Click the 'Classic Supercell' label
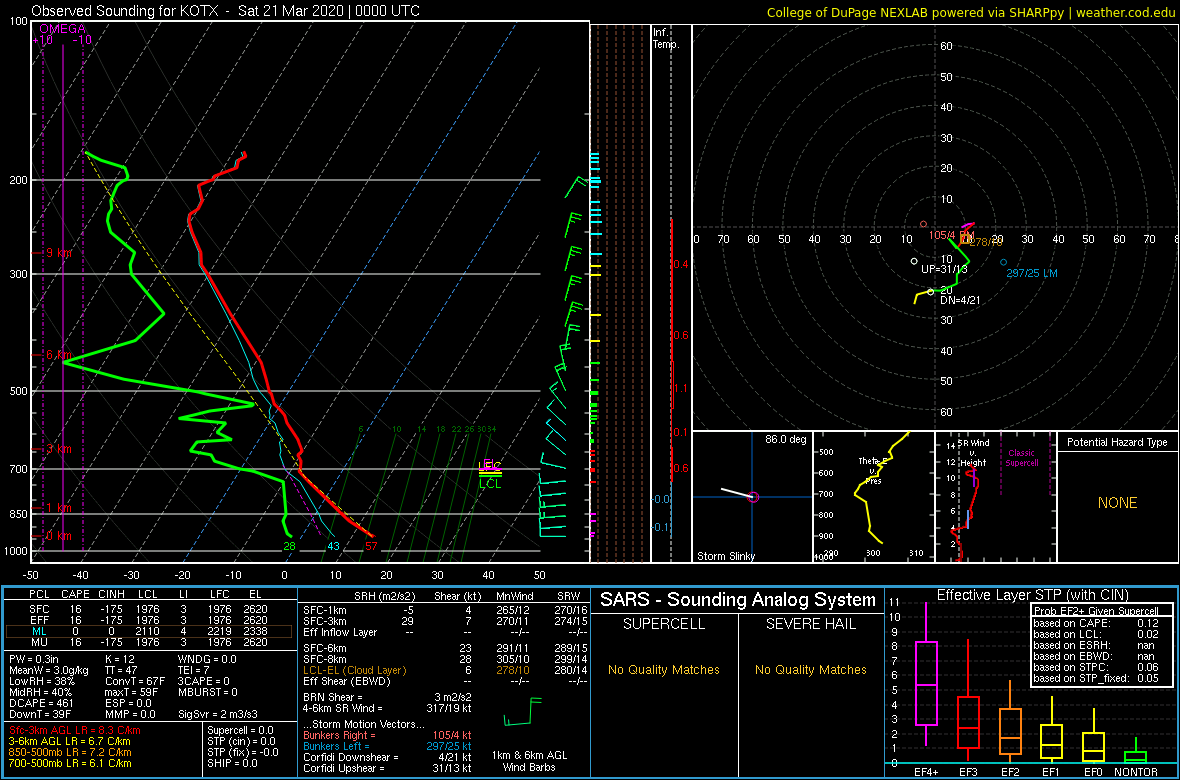 tap(1021, 456)
